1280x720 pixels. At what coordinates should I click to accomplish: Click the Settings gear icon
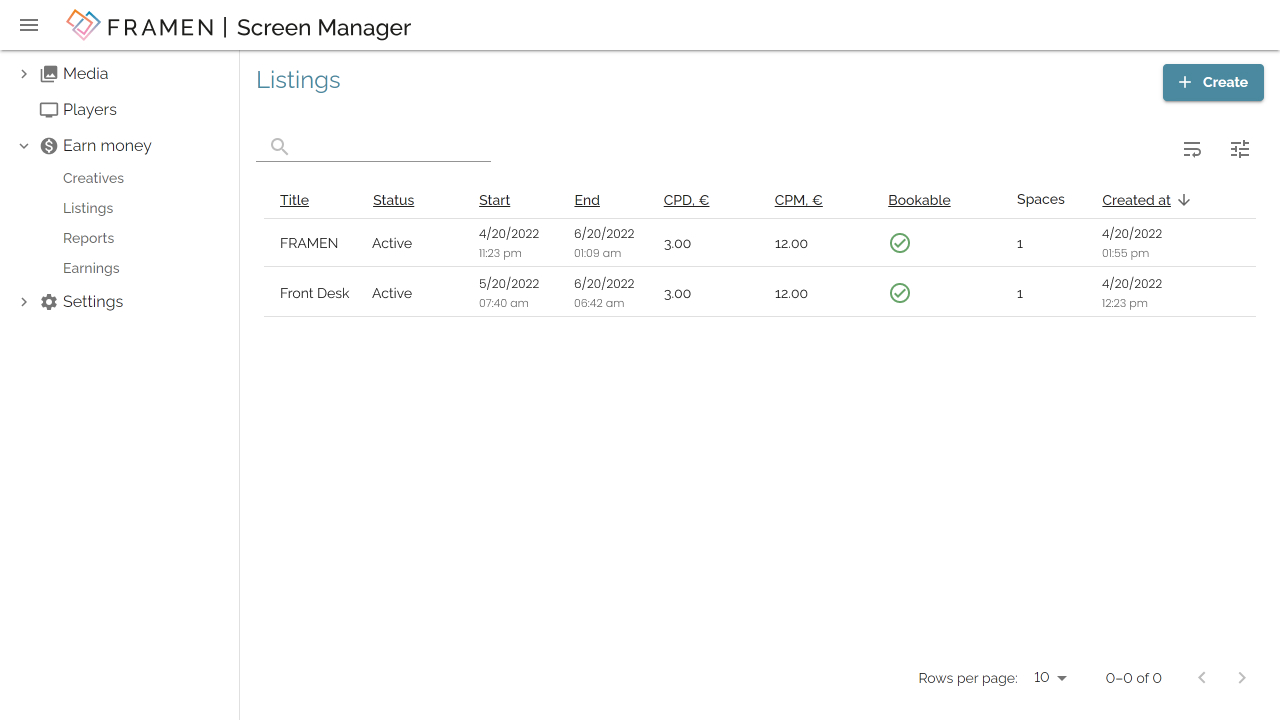point(49,302)
